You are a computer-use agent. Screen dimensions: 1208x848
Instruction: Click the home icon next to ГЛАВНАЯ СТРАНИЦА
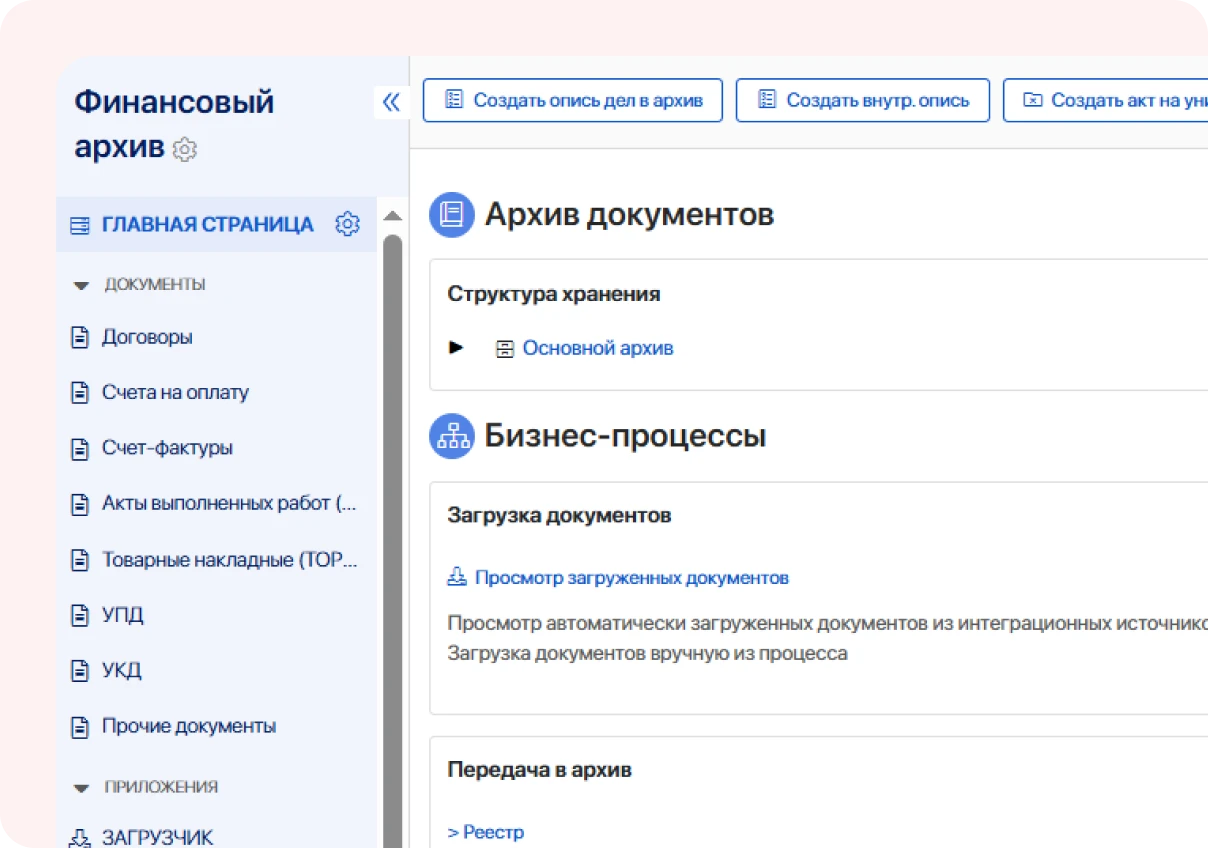(x=78, y=224)
